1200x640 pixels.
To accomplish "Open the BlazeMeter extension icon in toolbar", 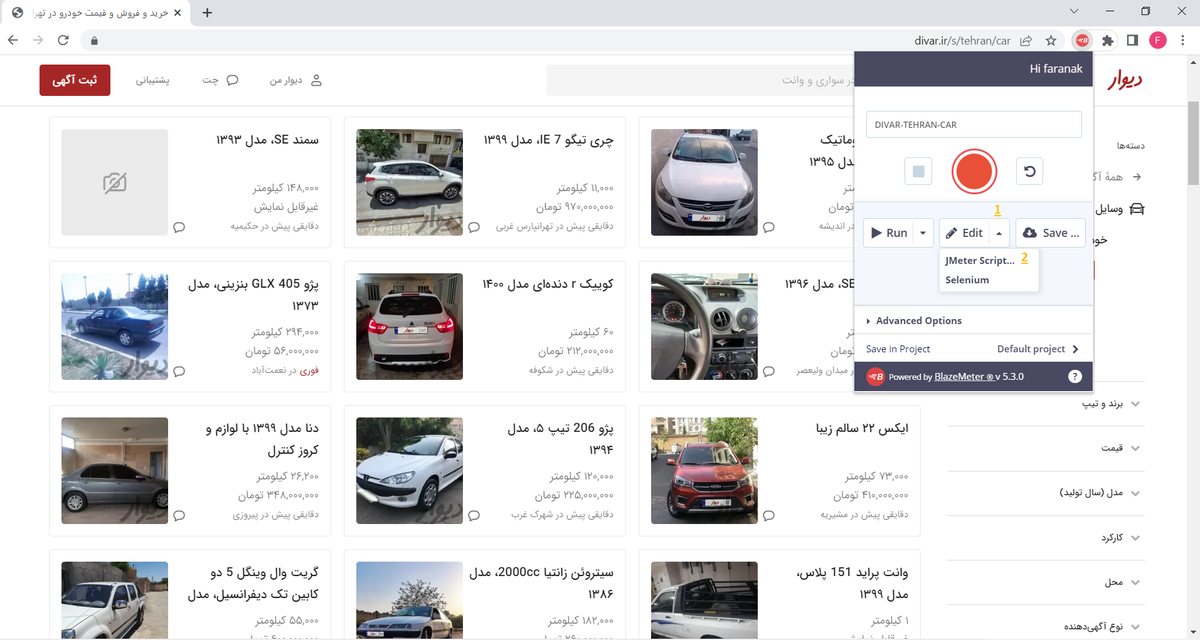I will pyautogui.click(x=1080, y=40).
